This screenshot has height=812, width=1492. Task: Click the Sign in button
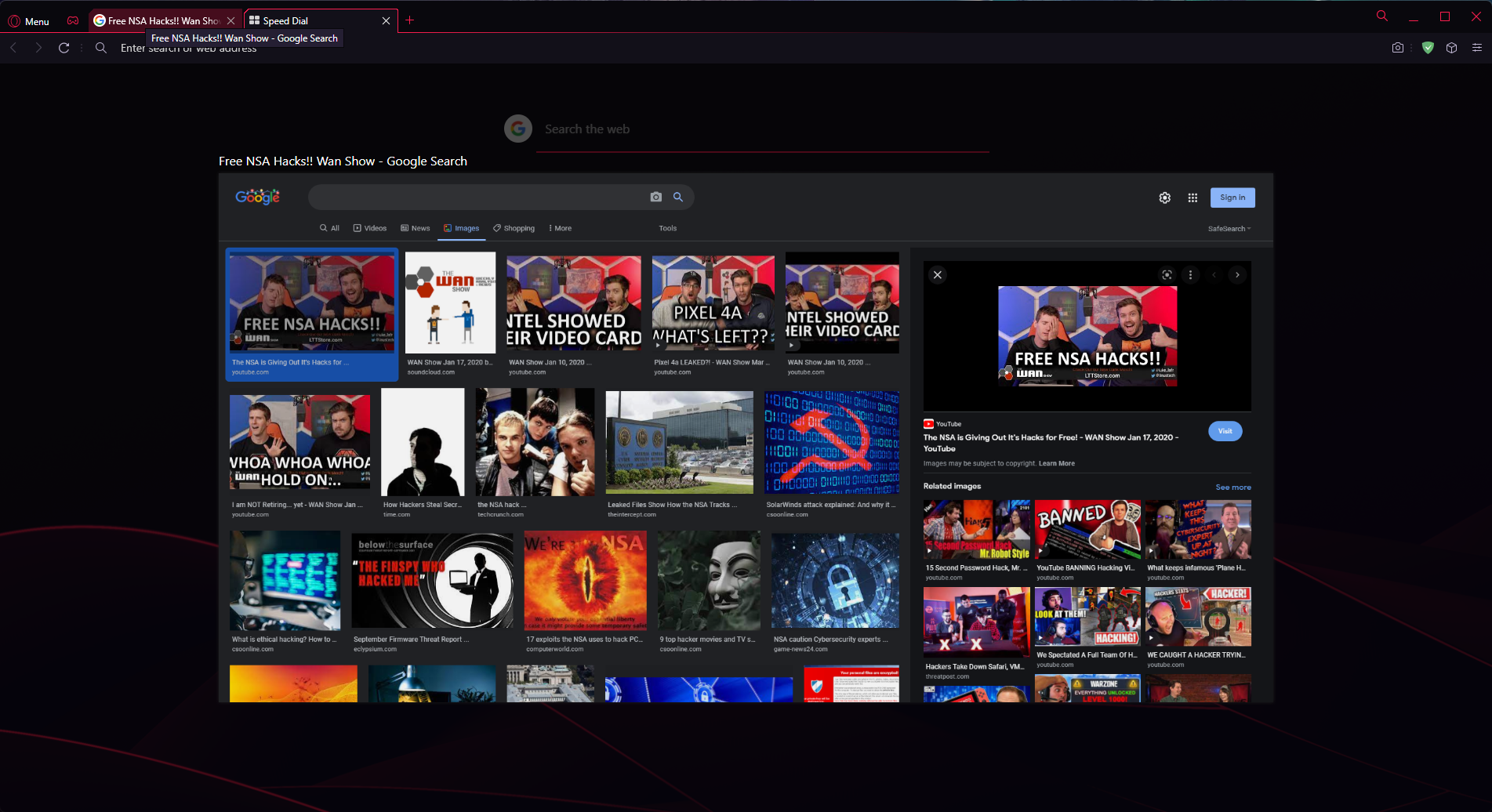(1232, 198)
